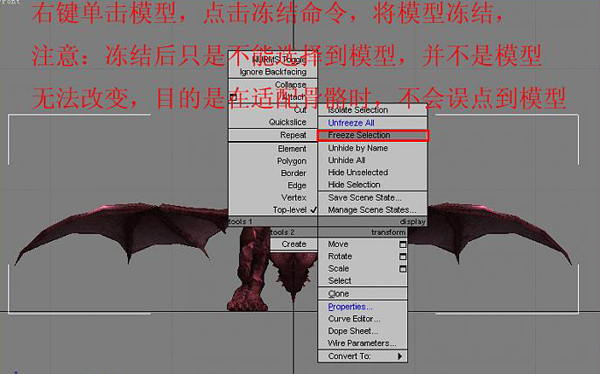600x374 pixels.
Task: Open Rotate settings box icon
Action: (403, 256)
